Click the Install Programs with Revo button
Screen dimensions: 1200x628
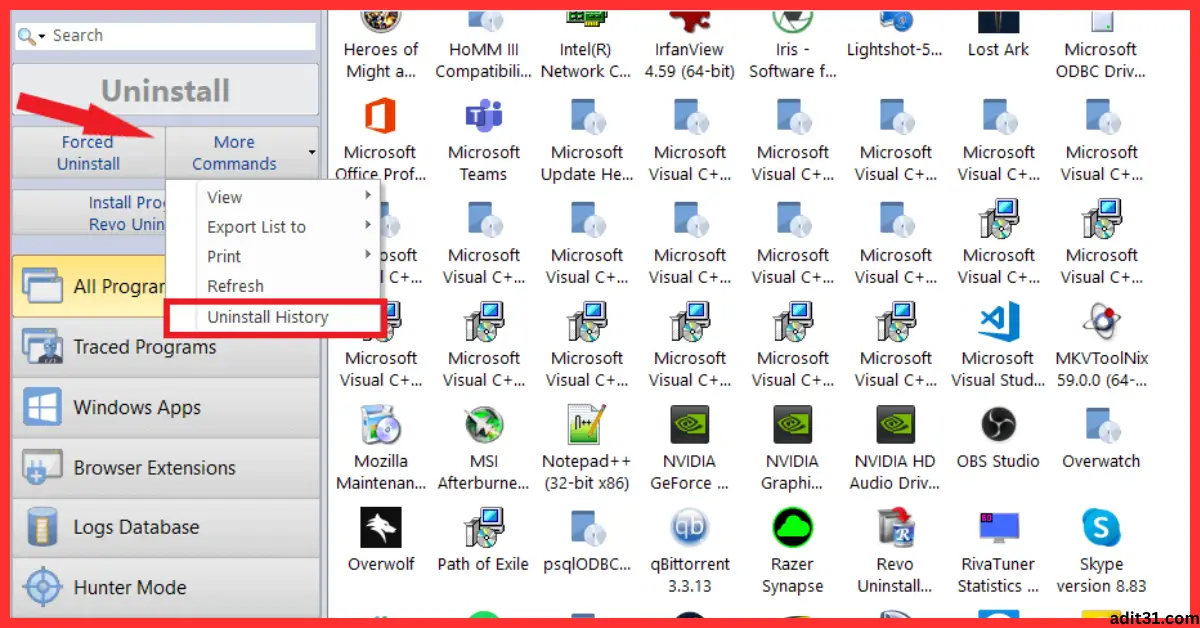pyautogui.click(x=90, y=213)
